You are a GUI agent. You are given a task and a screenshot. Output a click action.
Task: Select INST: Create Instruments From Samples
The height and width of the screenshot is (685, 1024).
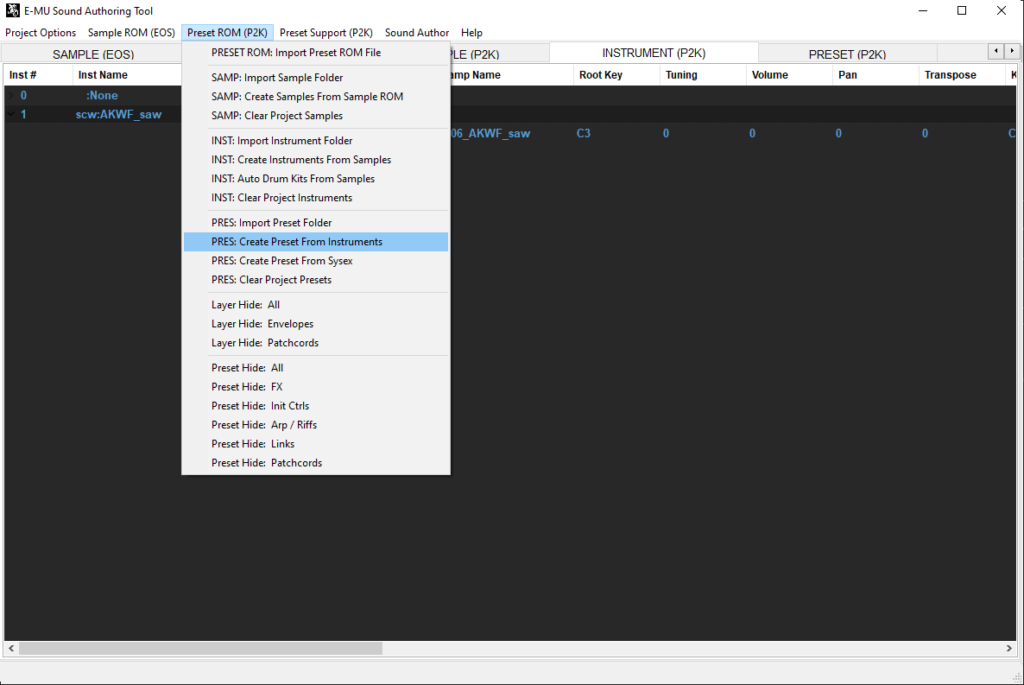[x=316, y=160]
